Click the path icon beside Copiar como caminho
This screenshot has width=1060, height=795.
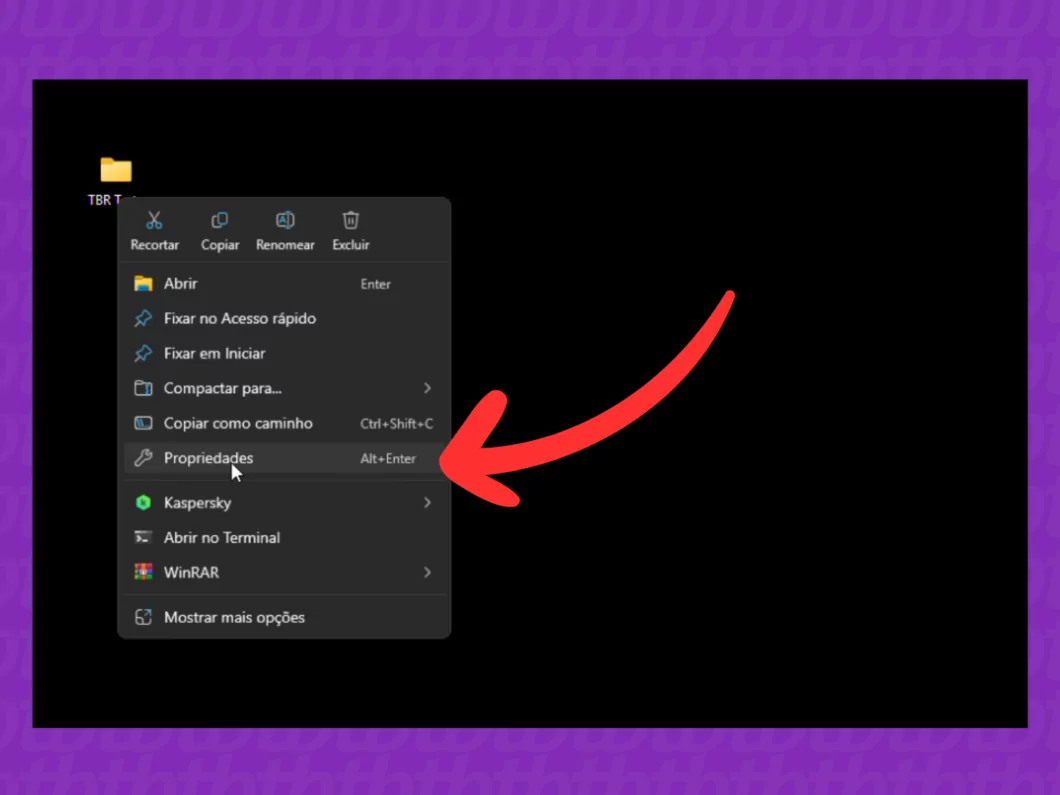pyautogui.click(x=143, y=424)
